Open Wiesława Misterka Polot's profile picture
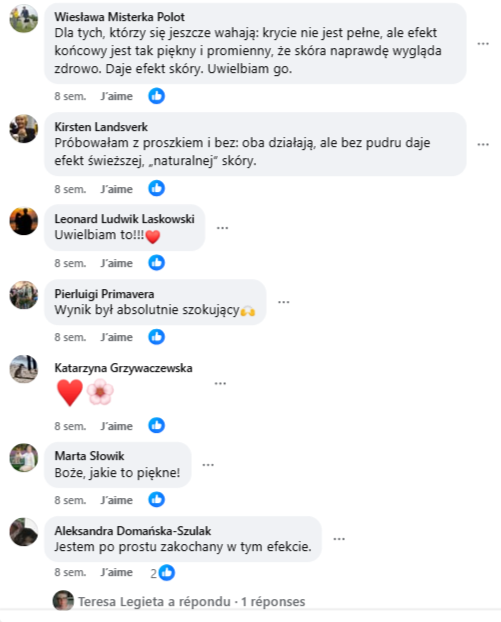This screenshot has width=501, height=622. [x=24, y=19]
